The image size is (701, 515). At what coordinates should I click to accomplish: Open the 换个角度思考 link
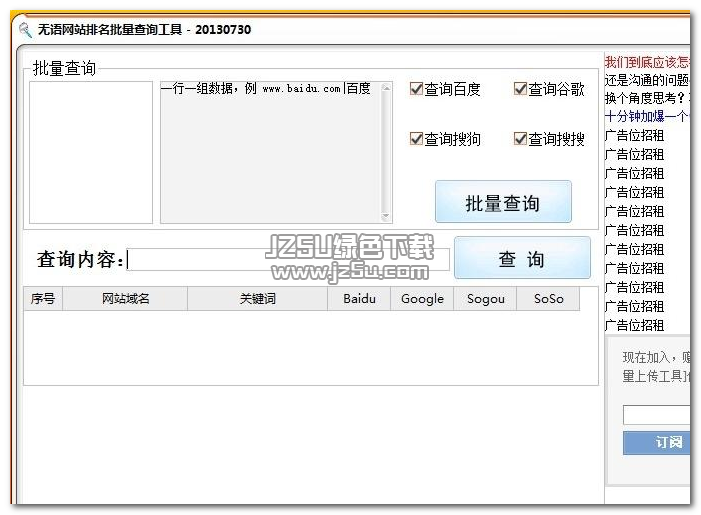pos(647,98)
